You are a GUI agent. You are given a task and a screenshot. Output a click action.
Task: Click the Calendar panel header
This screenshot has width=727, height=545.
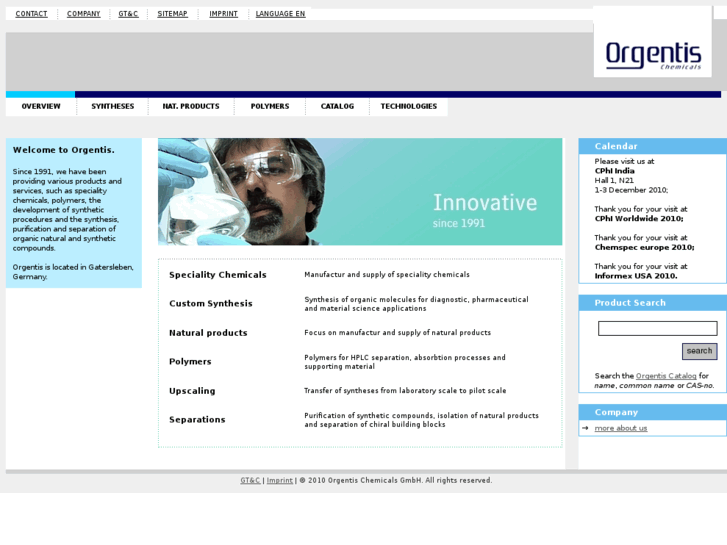652,146
